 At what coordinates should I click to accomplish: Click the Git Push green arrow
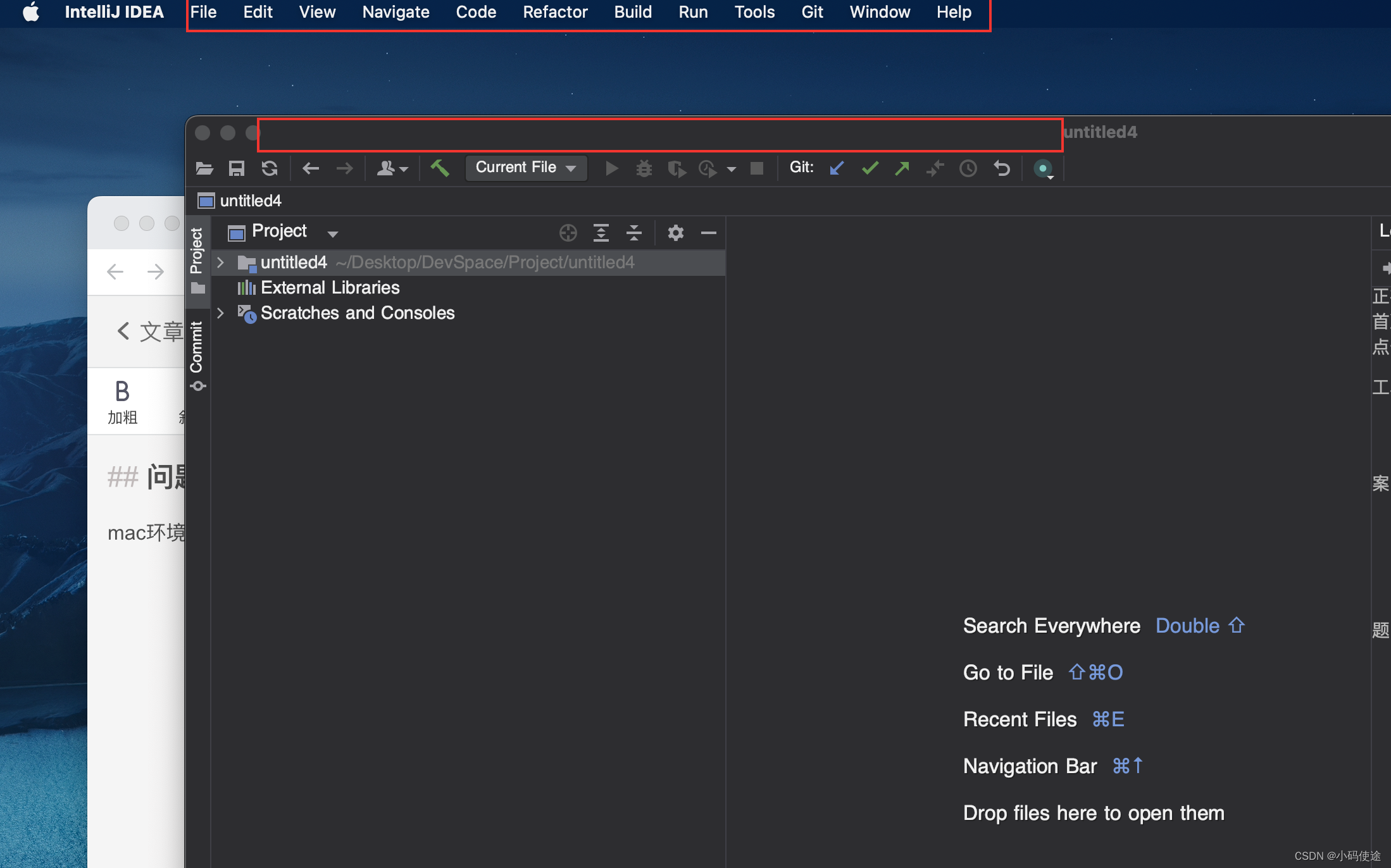[902, 168]
